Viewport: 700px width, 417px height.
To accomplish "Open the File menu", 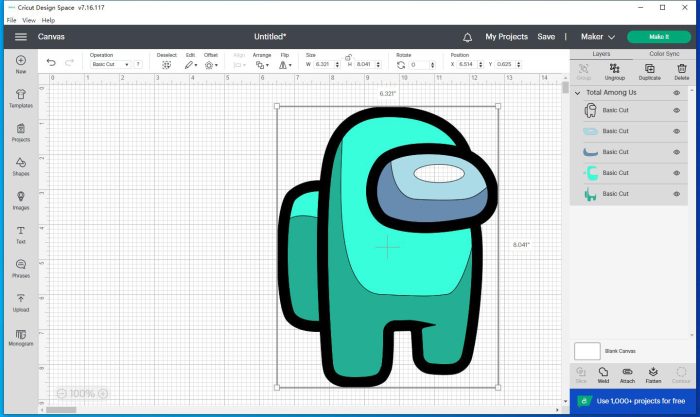I will (11, 20).
